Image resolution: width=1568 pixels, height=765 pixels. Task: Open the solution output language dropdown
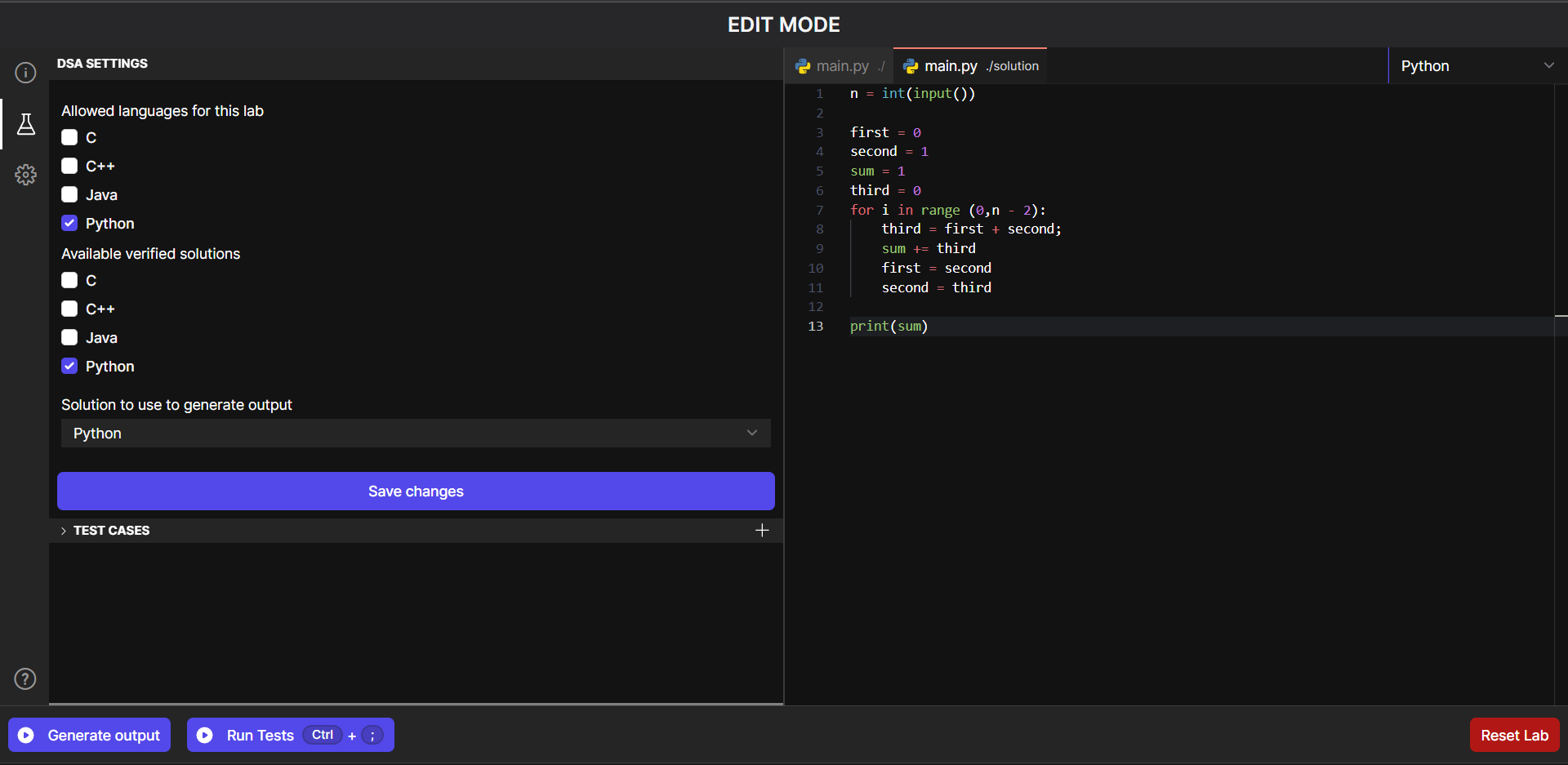[416, 434]
